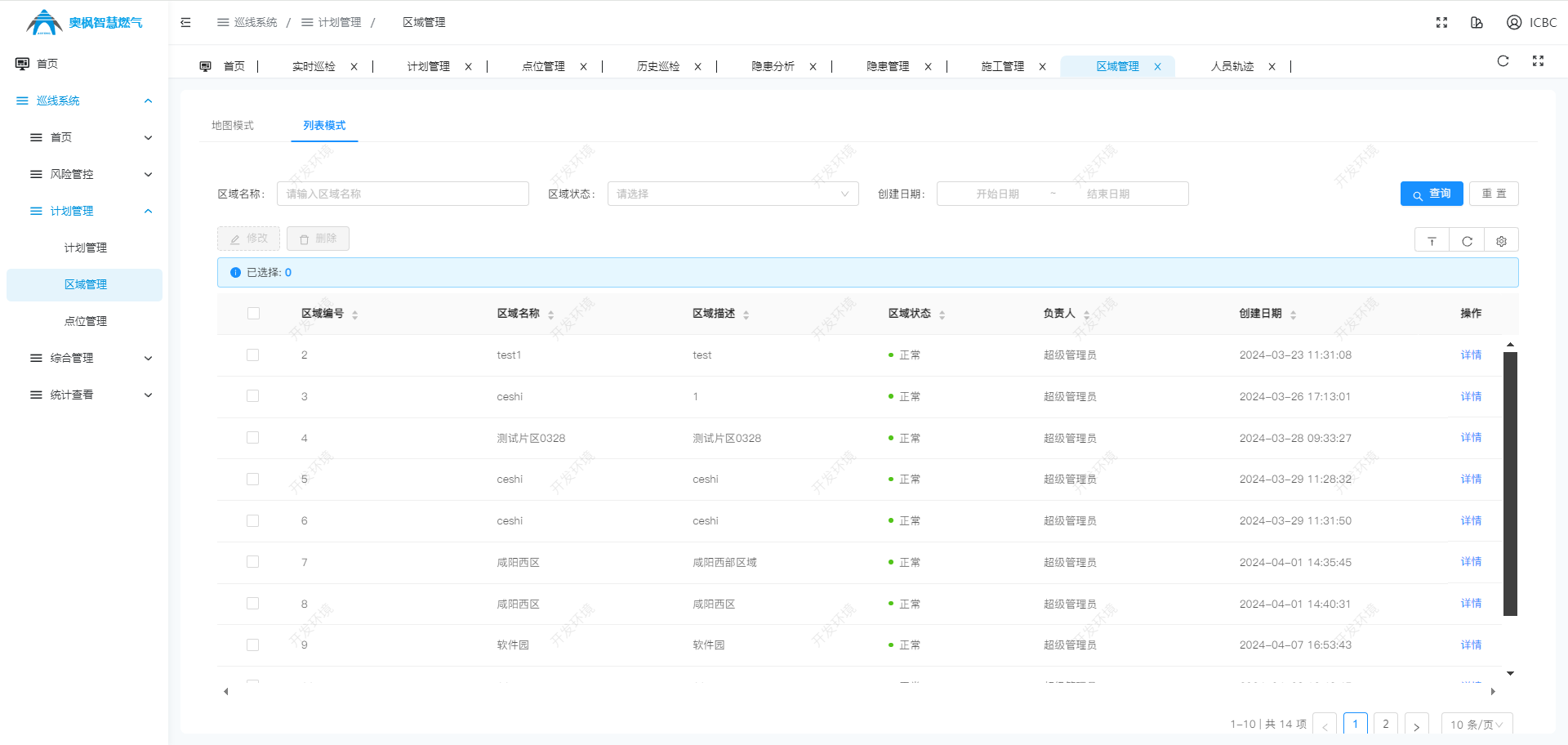Refresh the page via the tab bar reload icon
1568x745 pixels.
1503,61
